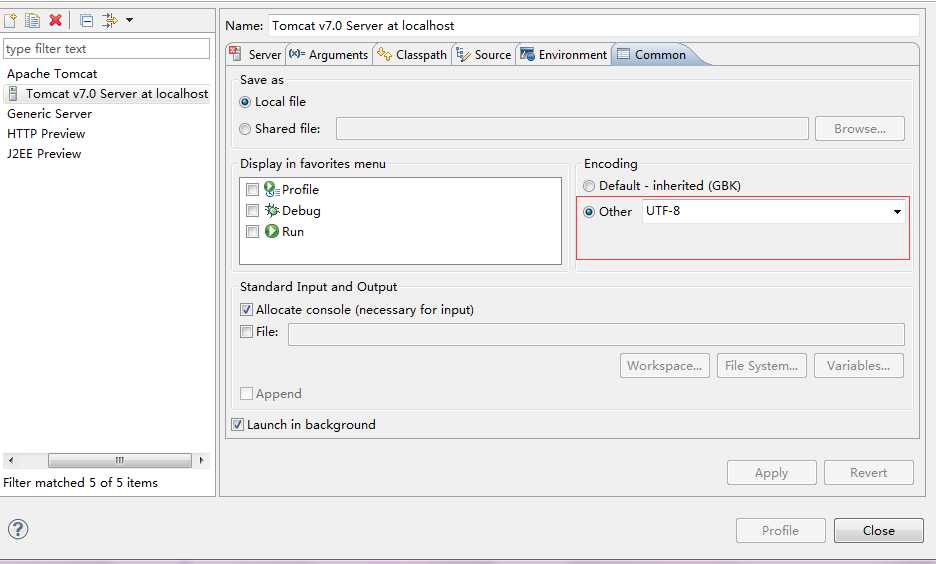Click the left scroll arrow in the left panel

[11, 460]
